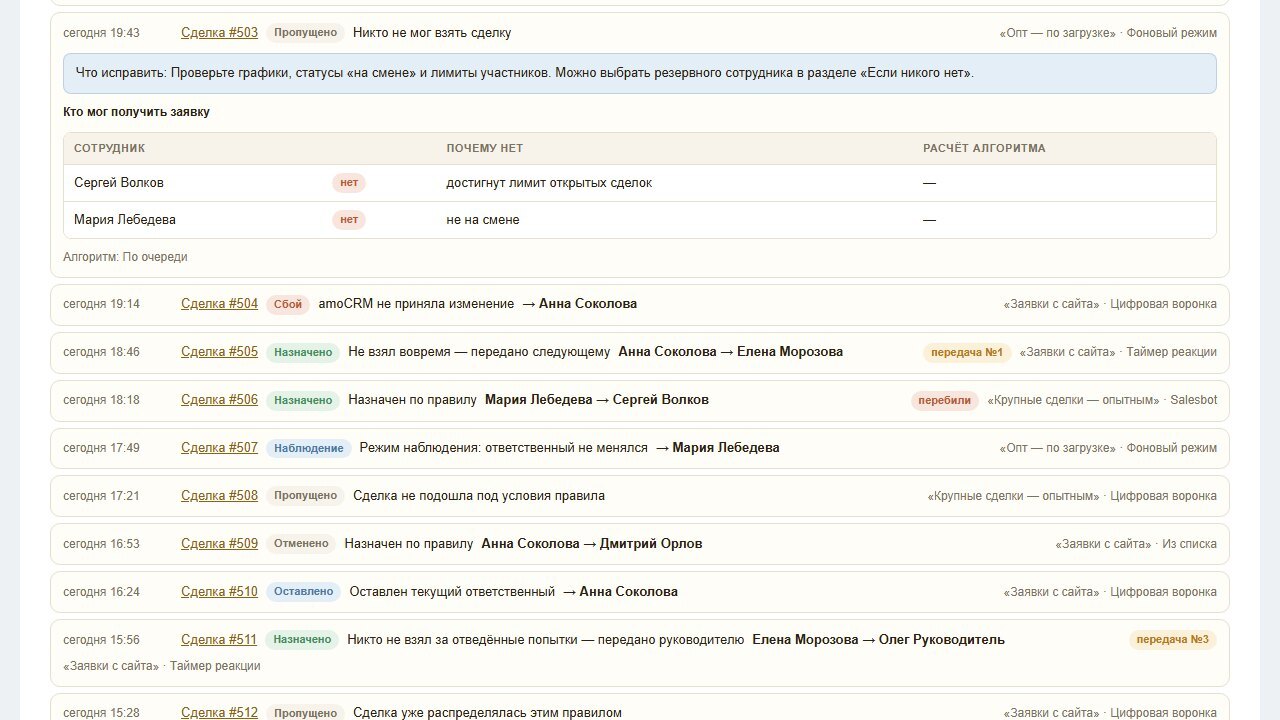The height and width of the screenshot is (720, 1280).
Task: Click the «Пропущено» badge beside Сделка #503
Action: pos(305,33)
